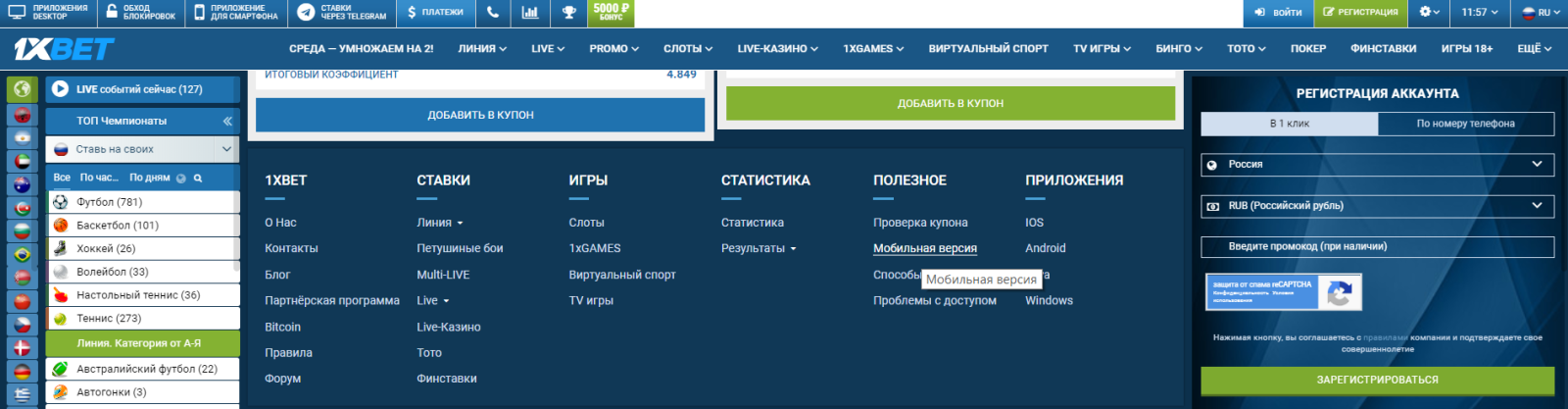Viewport: 1568px width, 409px height.
Task: Open the 11:57 time zone dropdown
Action: 1480,12
